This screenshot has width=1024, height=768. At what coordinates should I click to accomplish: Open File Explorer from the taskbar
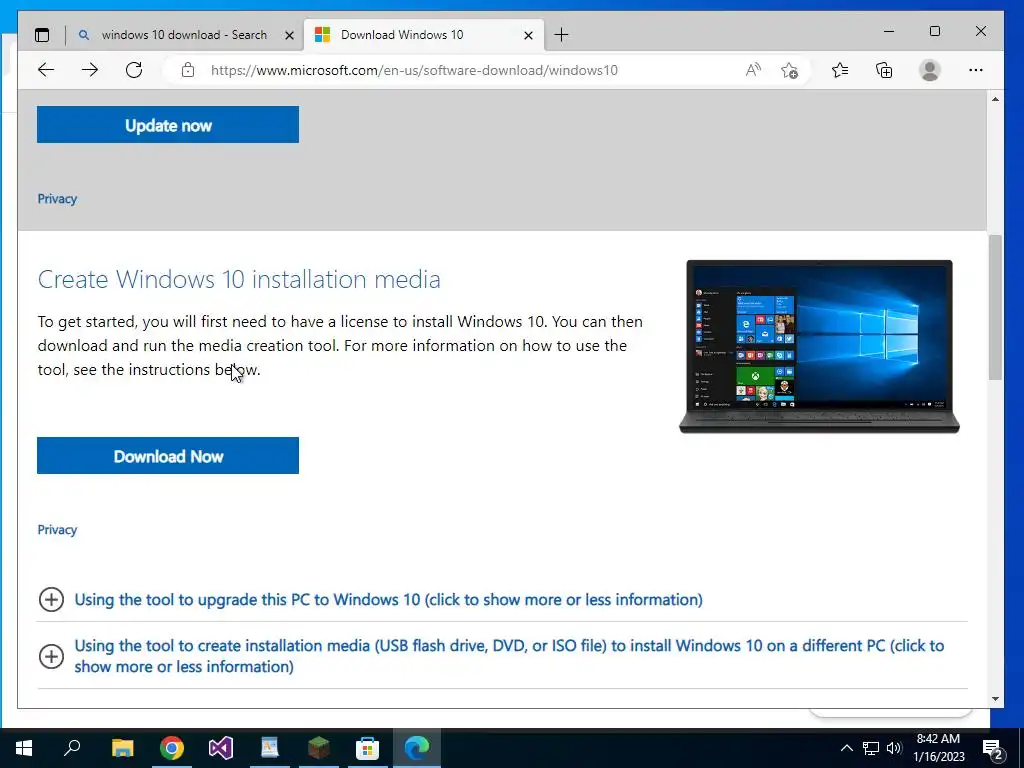pyautogui.click(x=122, y=748)
